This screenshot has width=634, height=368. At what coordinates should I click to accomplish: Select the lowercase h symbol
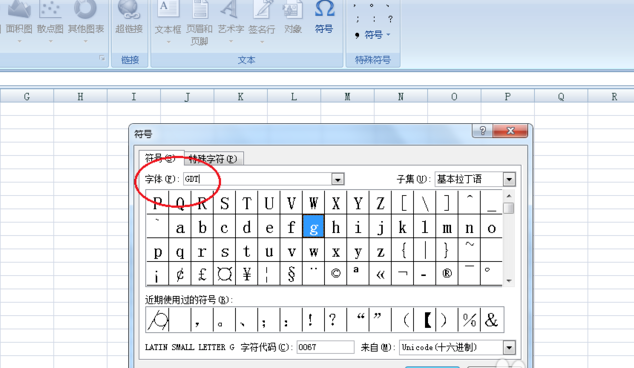pos(336,226)
